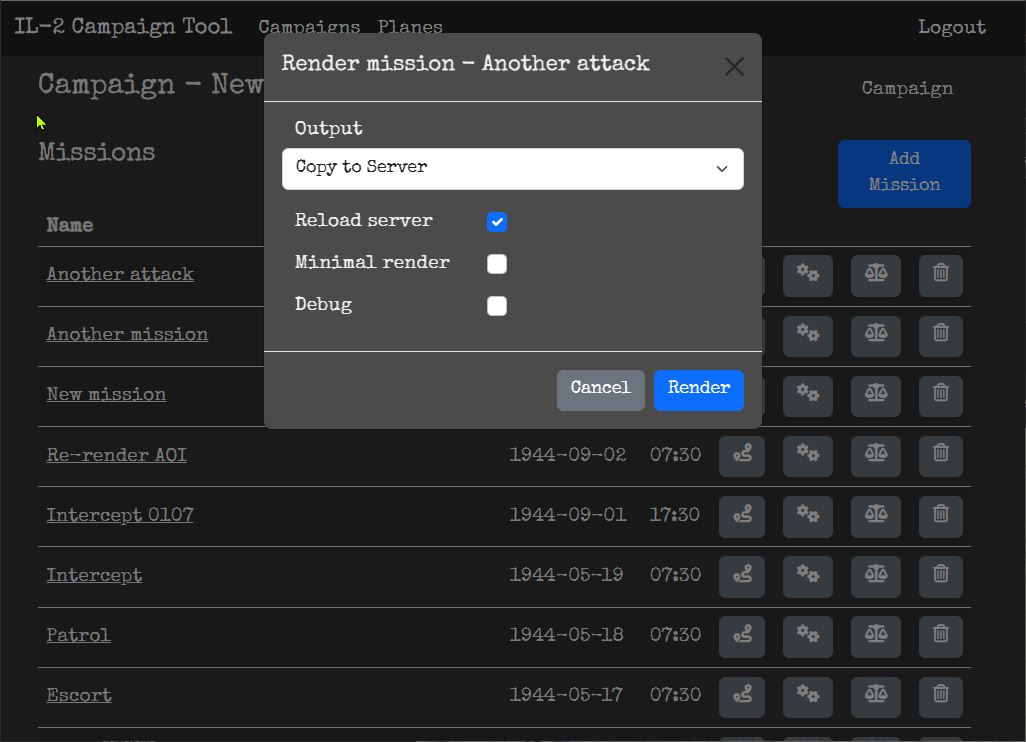
Task: Open gears icon for Another mission row
Action: point(808,335)
